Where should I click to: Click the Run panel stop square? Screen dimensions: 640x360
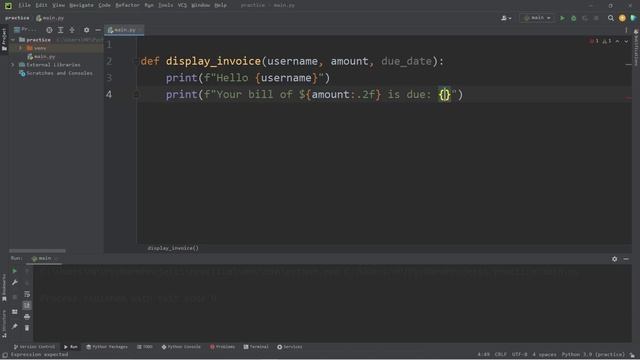15,297
